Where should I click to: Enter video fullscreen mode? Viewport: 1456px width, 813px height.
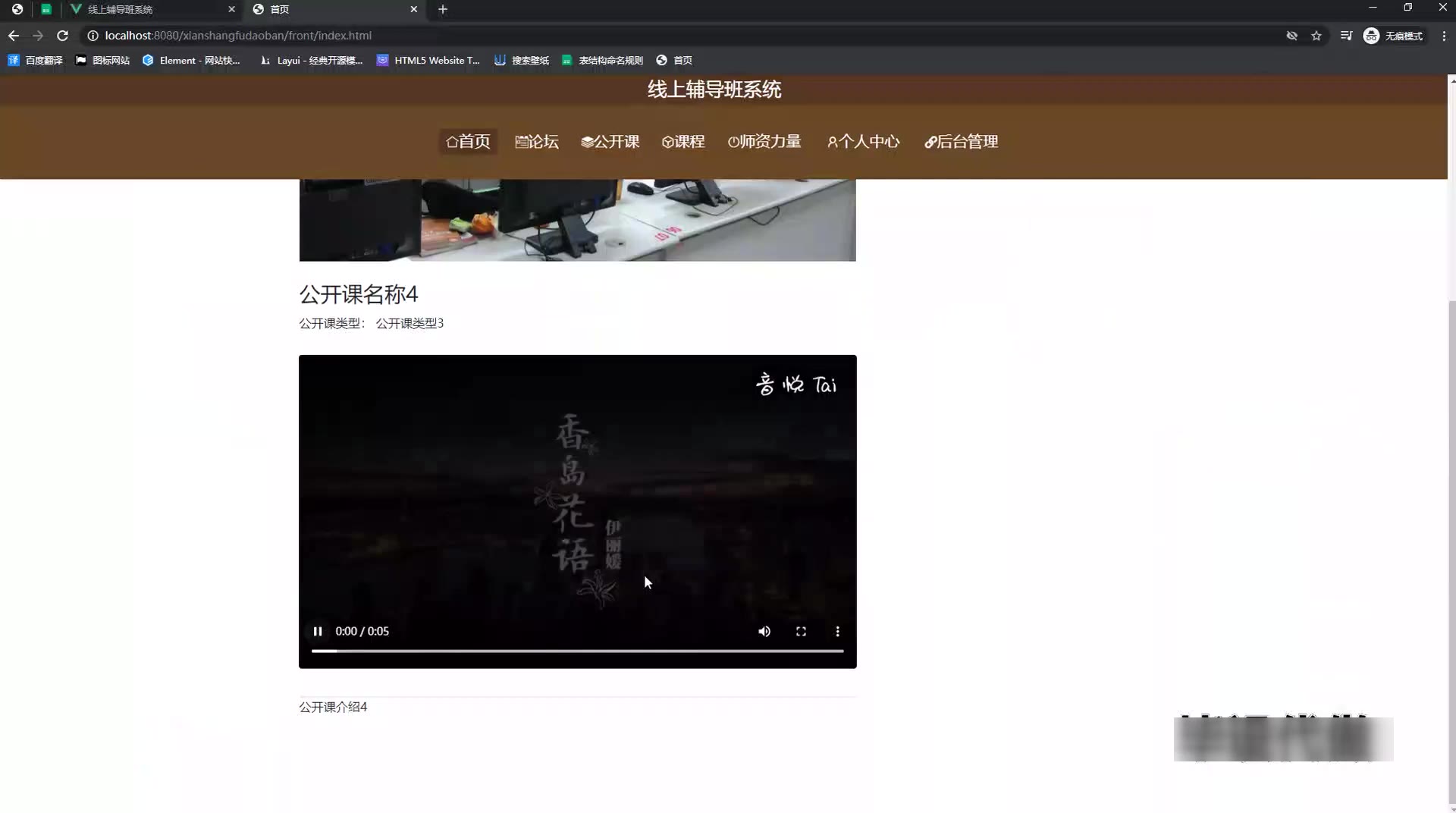pos(801,631)
